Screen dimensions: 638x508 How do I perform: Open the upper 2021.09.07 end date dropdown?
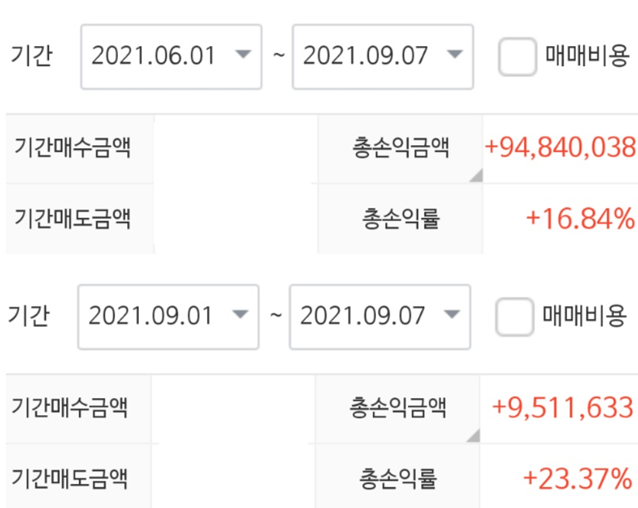pos(383,57)
